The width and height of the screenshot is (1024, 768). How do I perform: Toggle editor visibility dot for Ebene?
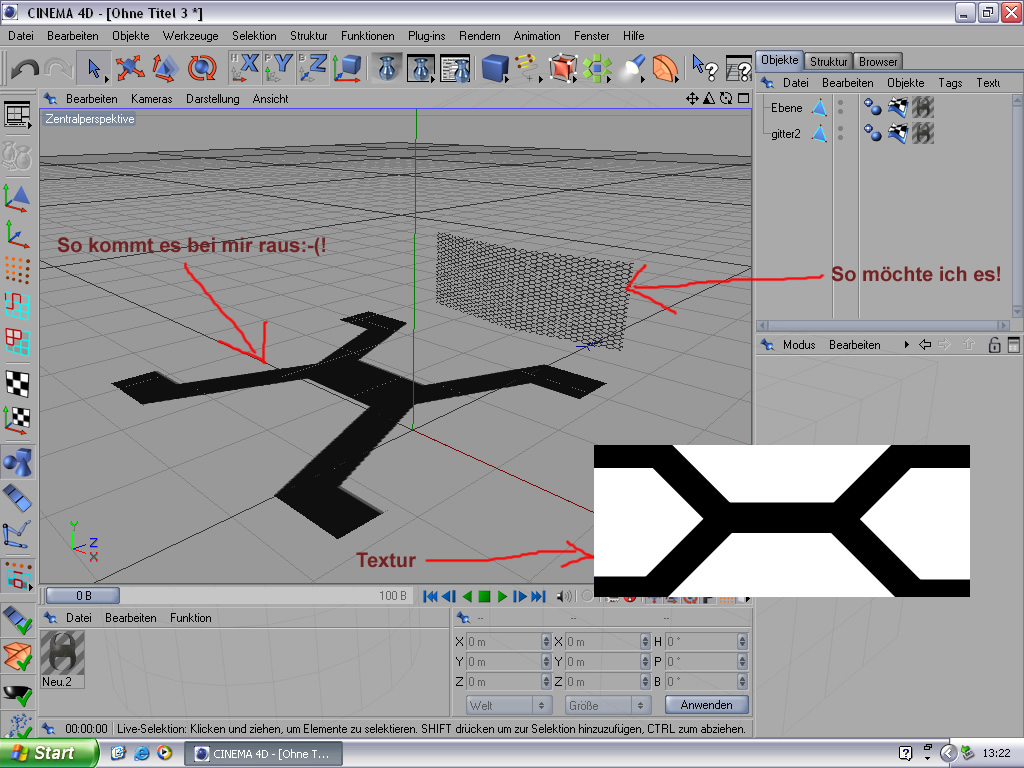click(841, 103)
